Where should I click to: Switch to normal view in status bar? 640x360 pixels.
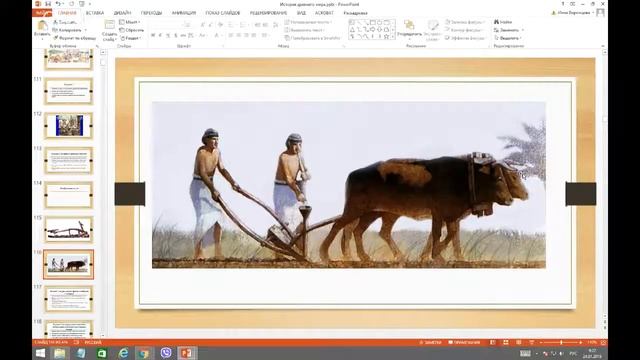point(493,342)
